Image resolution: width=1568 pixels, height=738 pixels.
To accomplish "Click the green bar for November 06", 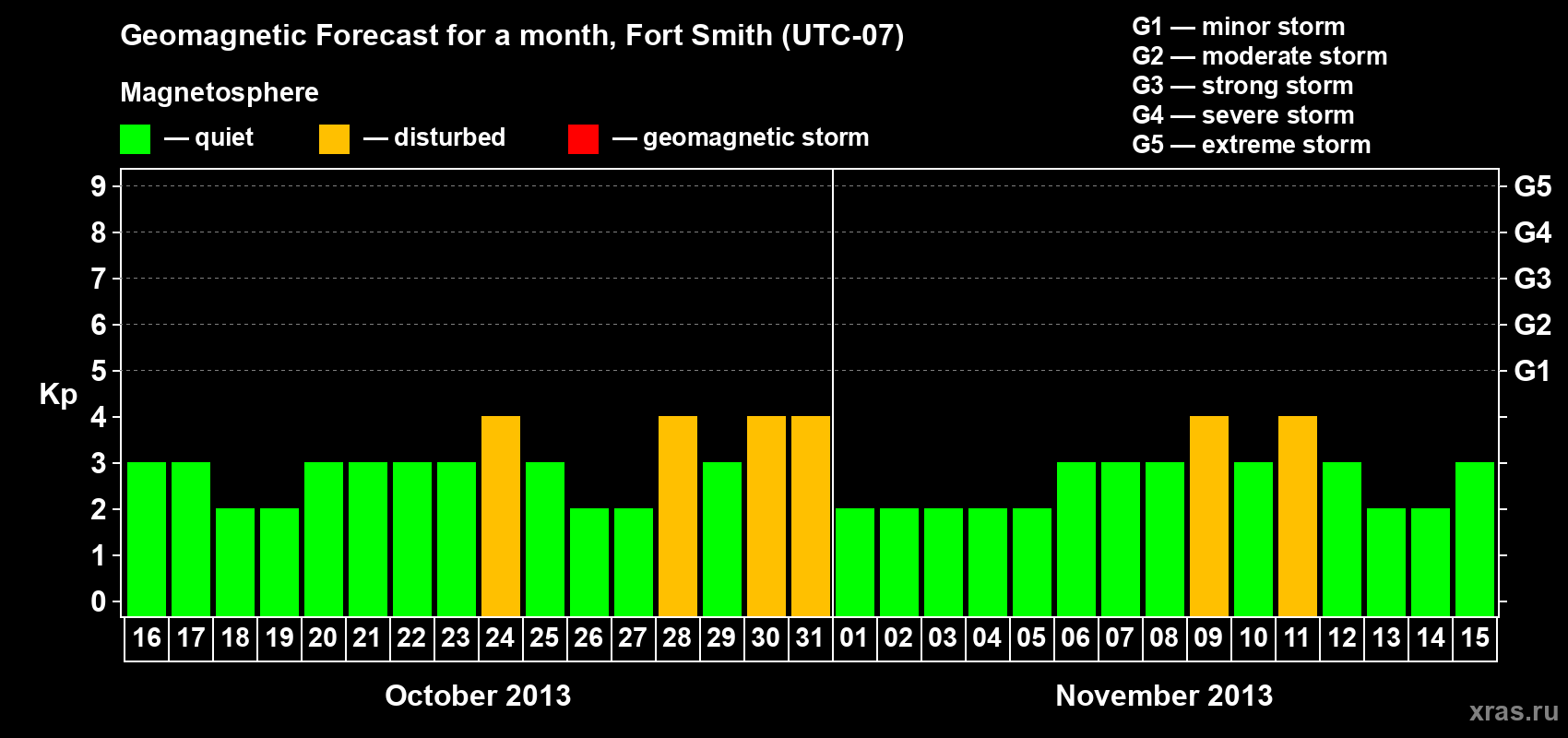I will click(x=1076, y=539).
